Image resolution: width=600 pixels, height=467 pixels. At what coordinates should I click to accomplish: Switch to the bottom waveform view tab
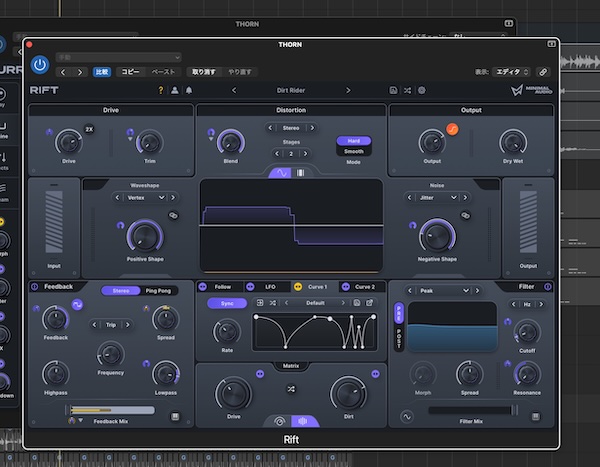(x=303, y=421)
